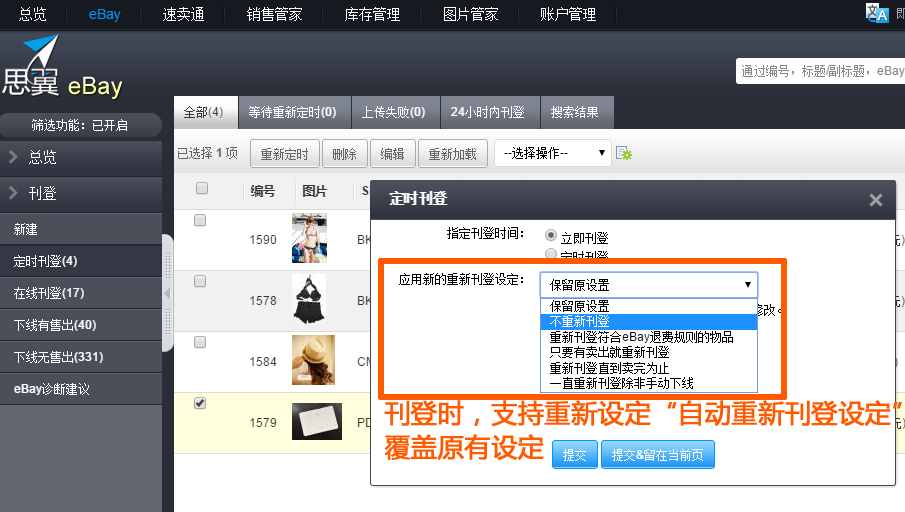The height and width of the screenshot is (512, 905).
Task: Switch to the 上传失败(0) tab
Action: (x=395, y=113)
